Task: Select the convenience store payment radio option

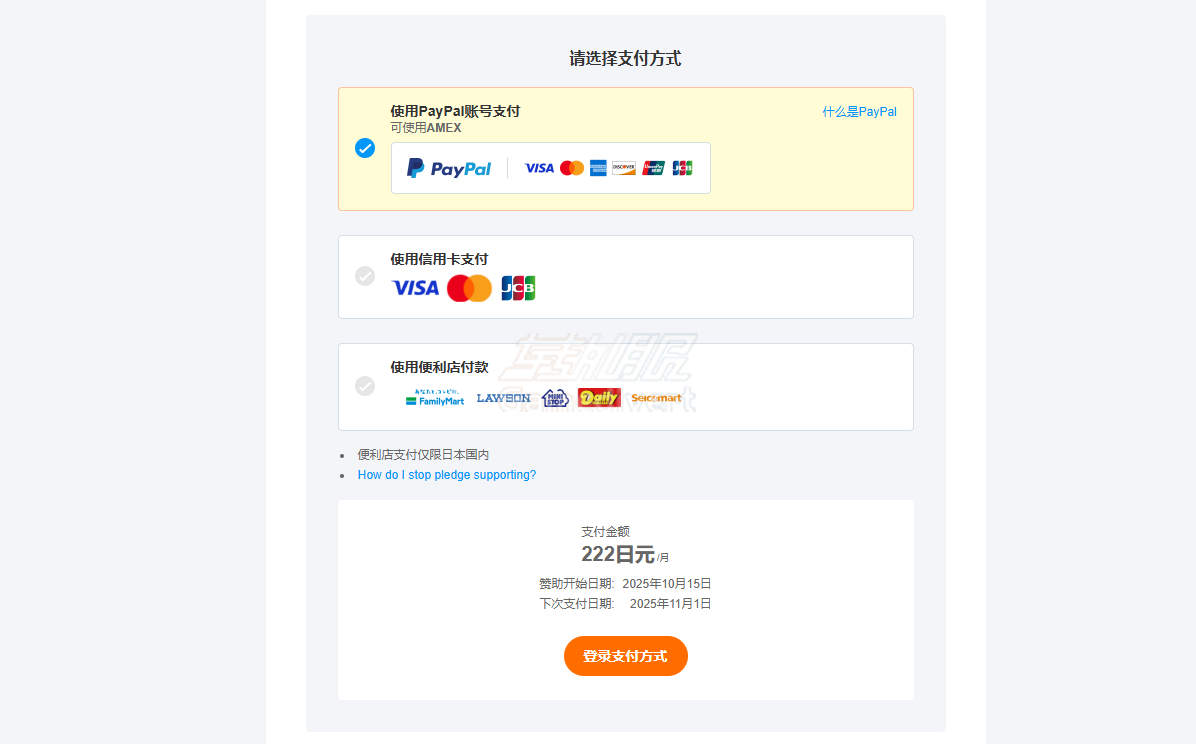Action: tap(365, 386)
